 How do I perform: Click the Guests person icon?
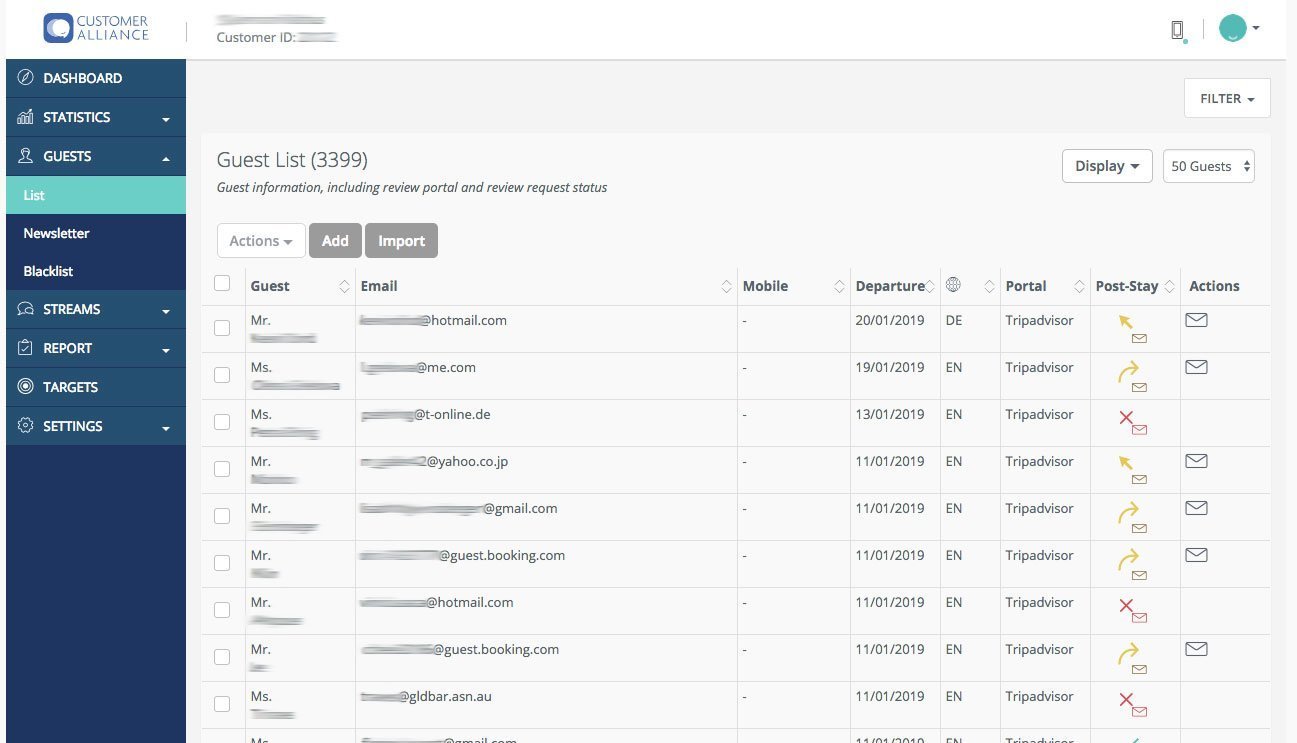[x=26, y=156]
